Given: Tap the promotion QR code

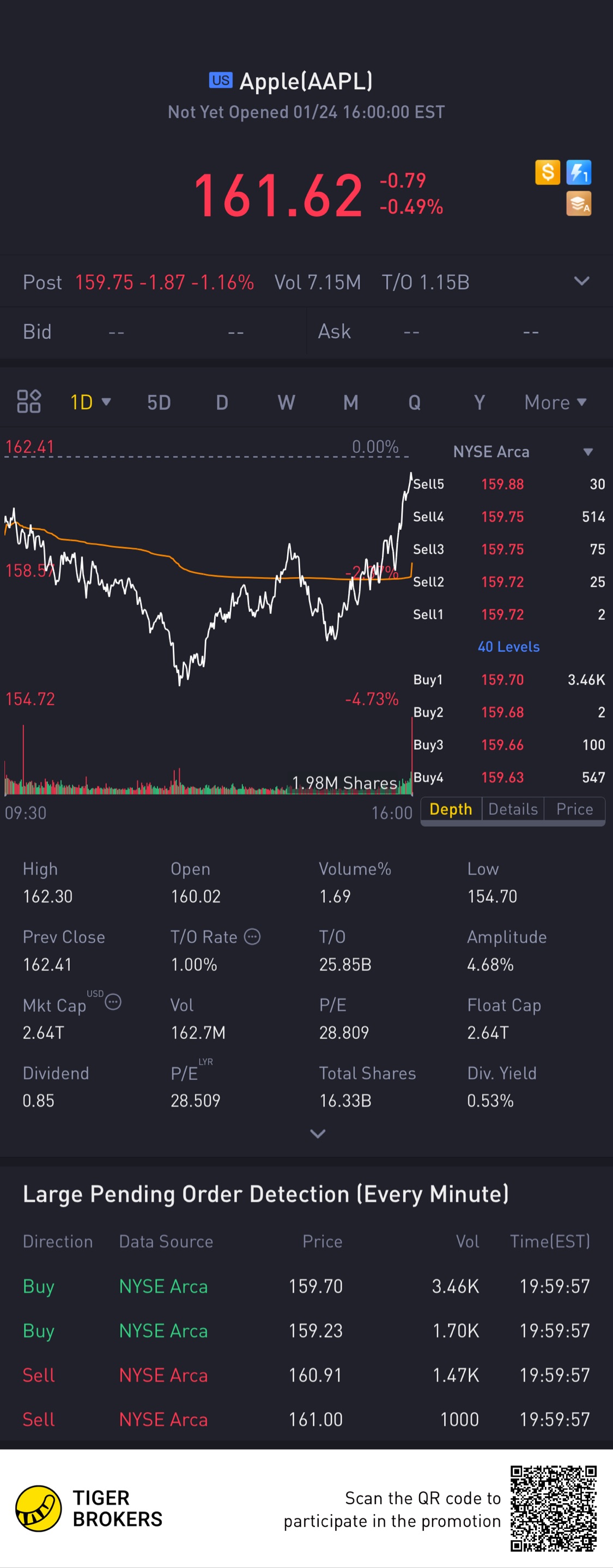Looking at the screenshot, I should point(553,1509).
